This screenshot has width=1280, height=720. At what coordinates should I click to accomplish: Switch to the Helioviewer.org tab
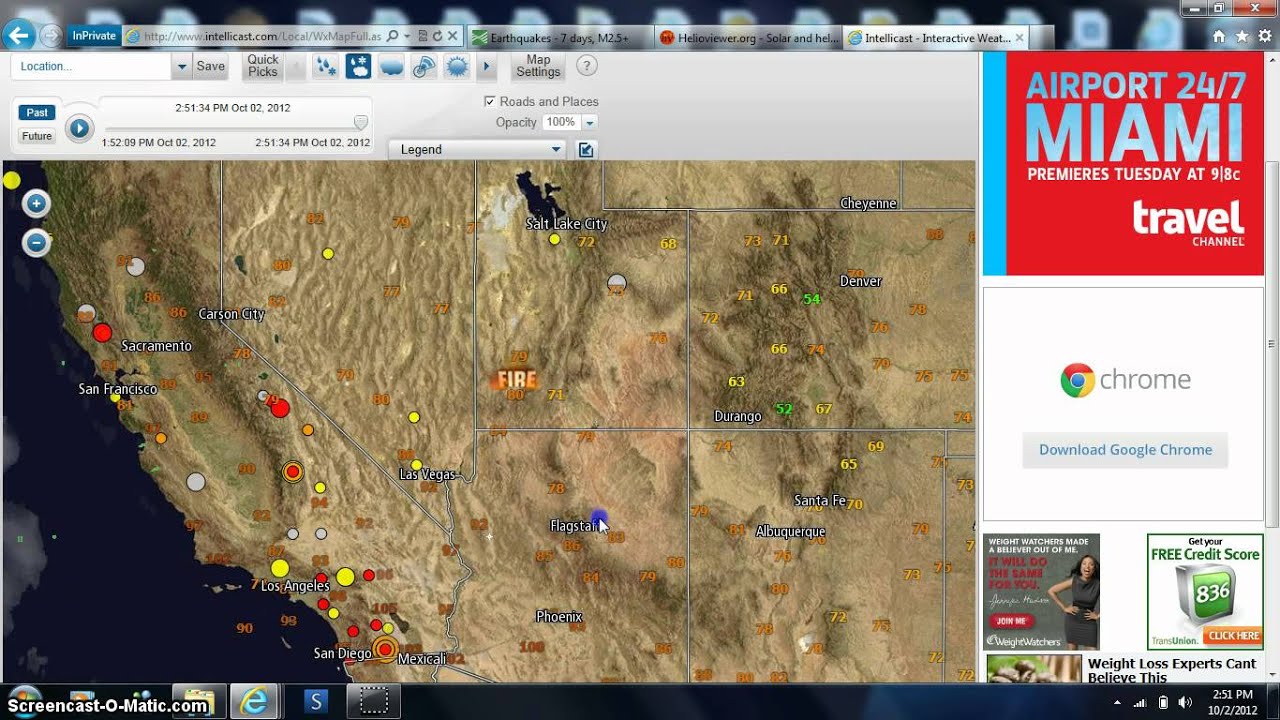pos(748,38)
